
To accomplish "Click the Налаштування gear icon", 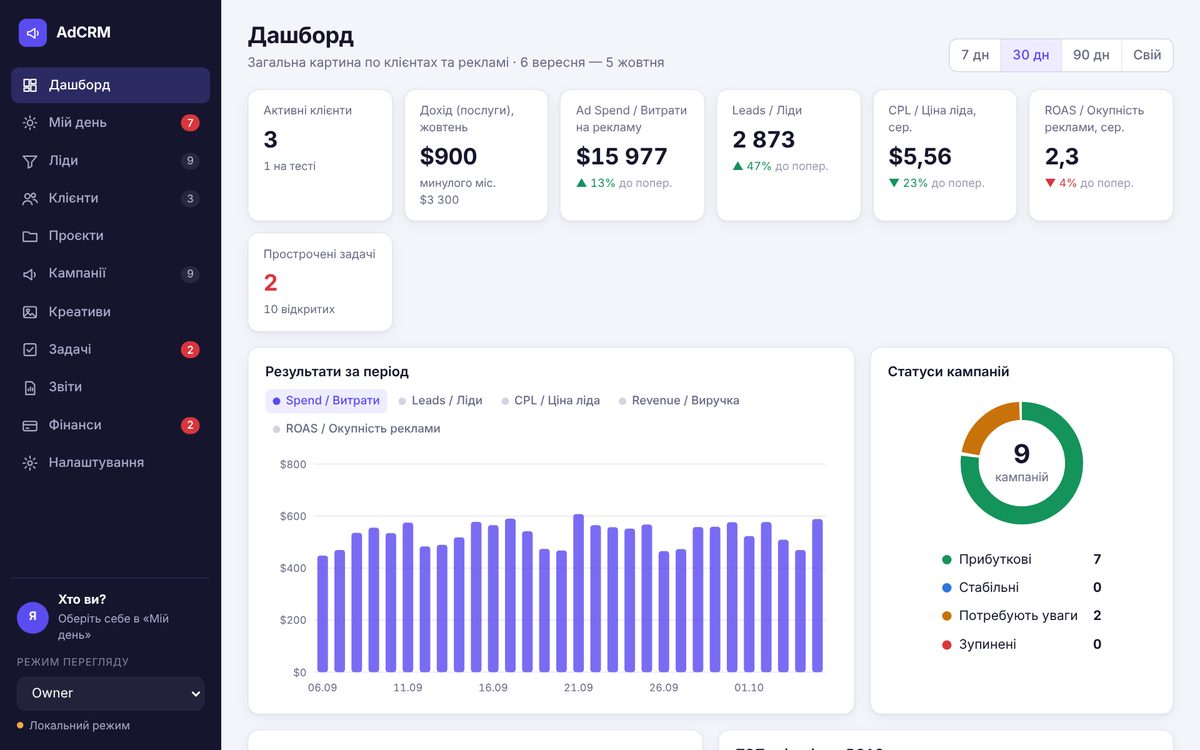I will [30, 463].
